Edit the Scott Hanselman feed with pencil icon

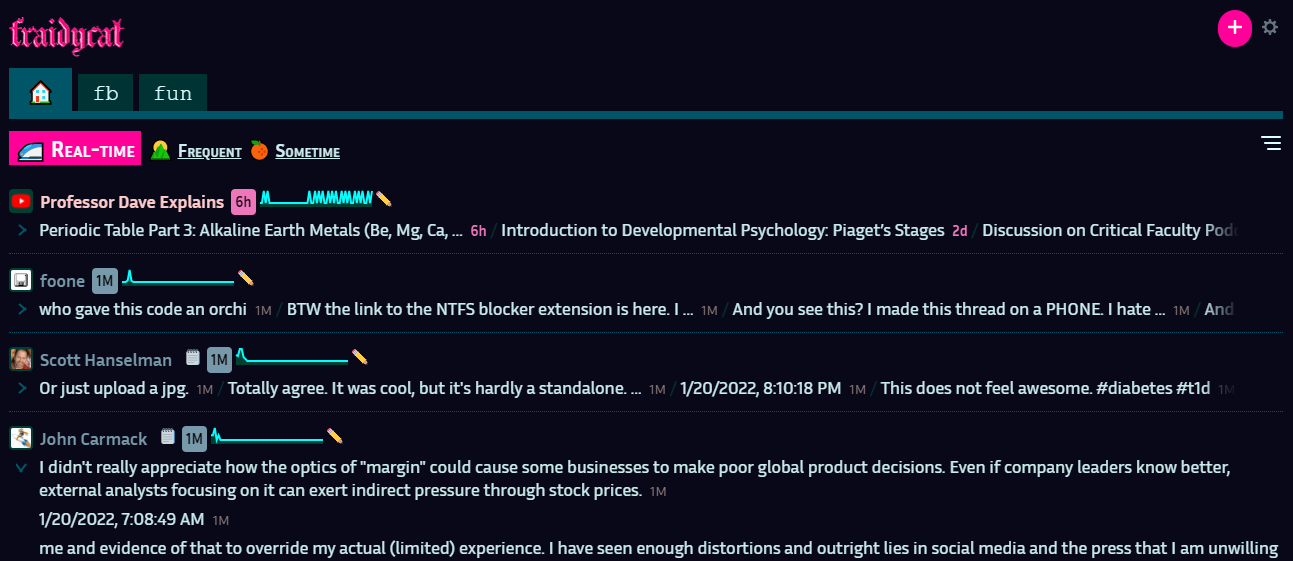pyautogui.click(x=360, y=357)
